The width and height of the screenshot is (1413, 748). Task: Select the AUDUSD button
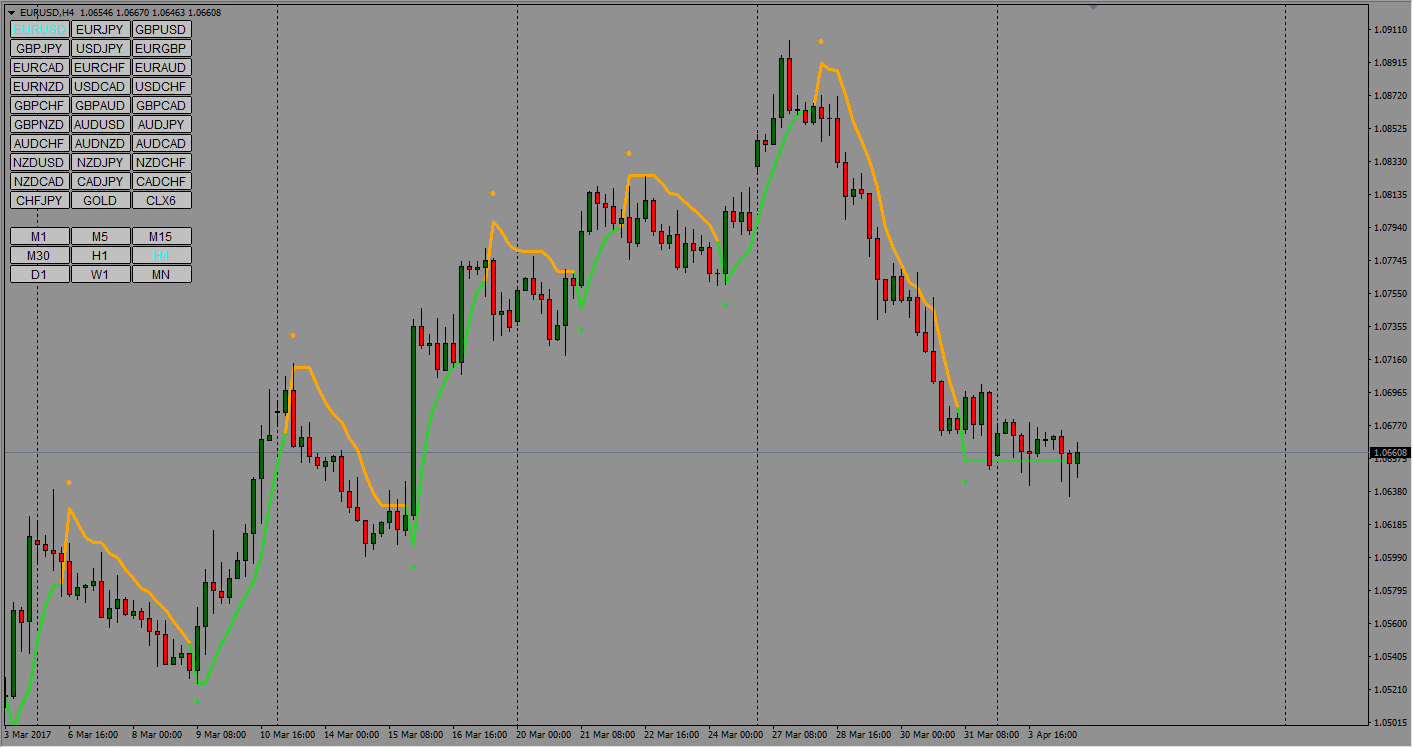[x=100, y=124]
